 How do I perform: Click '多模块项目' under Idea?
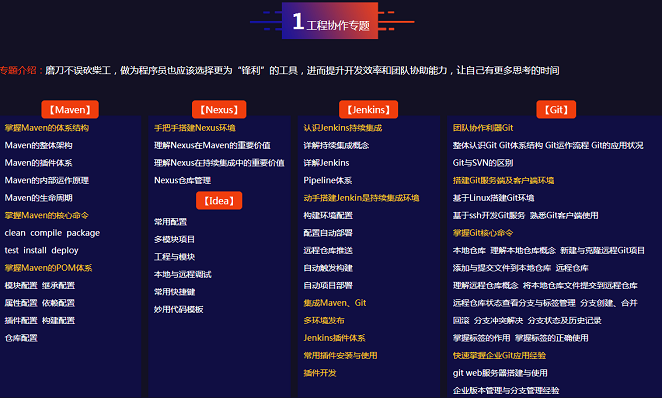(174, 240)
